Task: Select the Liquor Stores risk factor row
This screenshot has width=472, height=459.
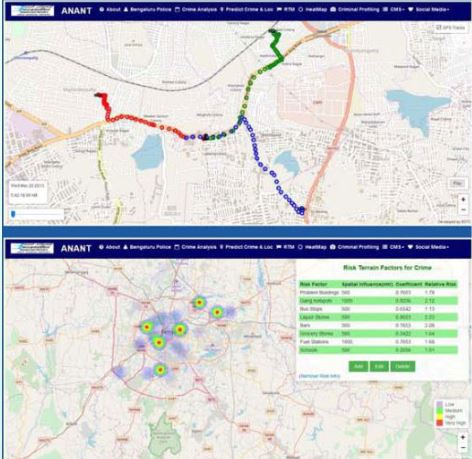Action: click(x=378, y=317)
